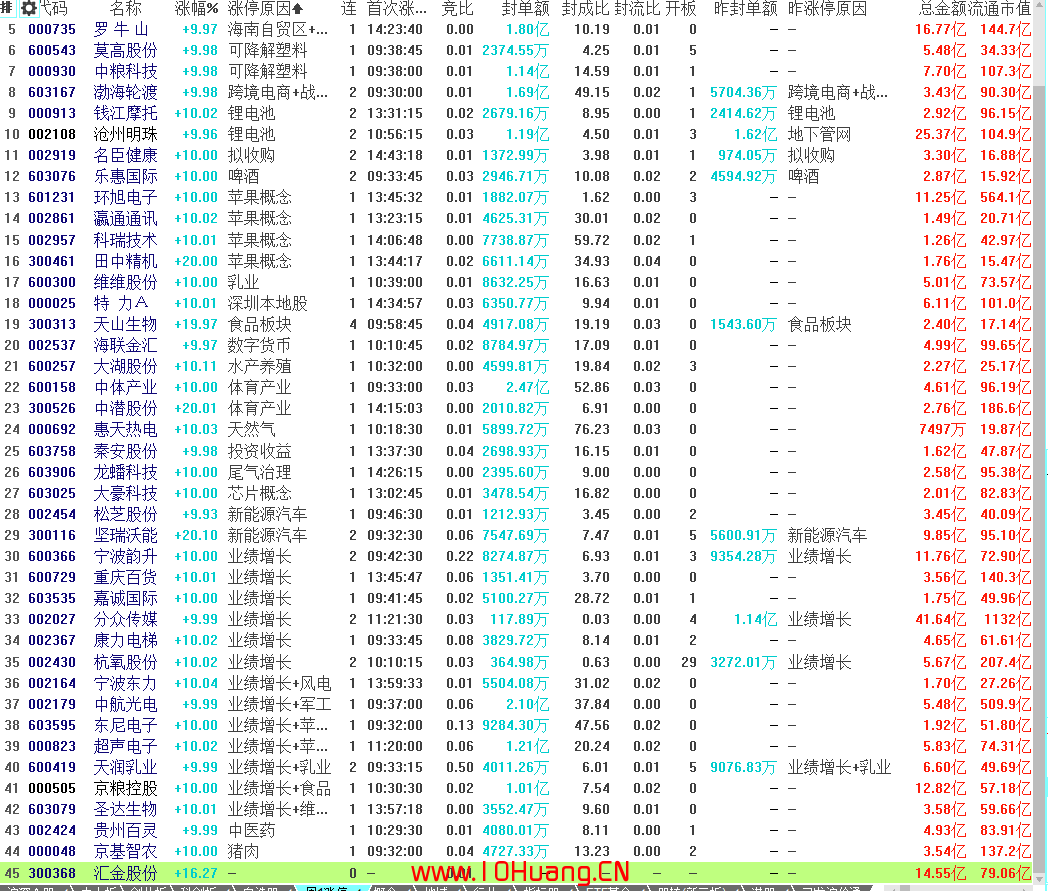The height and width of the screenshot is (891, 1048).
Task: Select stock code 300116
Action: [x=52, y=535]
